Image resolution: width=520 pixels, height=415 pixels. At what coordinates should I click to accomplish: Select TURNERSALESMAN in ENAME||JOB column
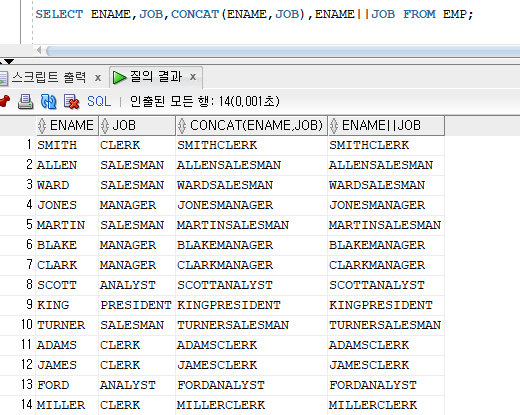tap(386, 325)
